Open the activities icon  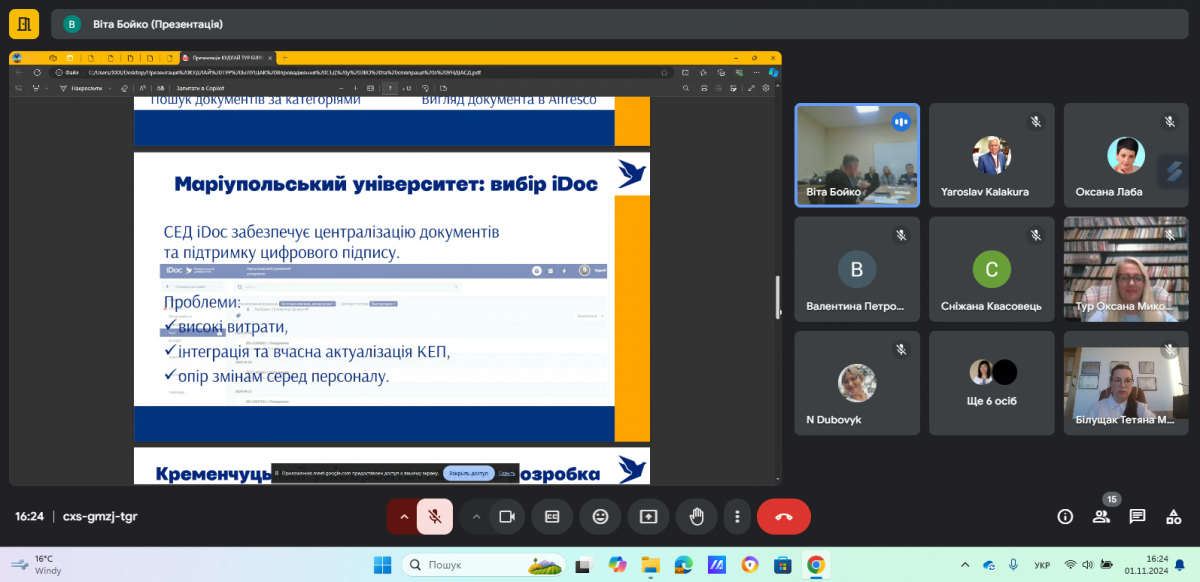point(1173,516)
